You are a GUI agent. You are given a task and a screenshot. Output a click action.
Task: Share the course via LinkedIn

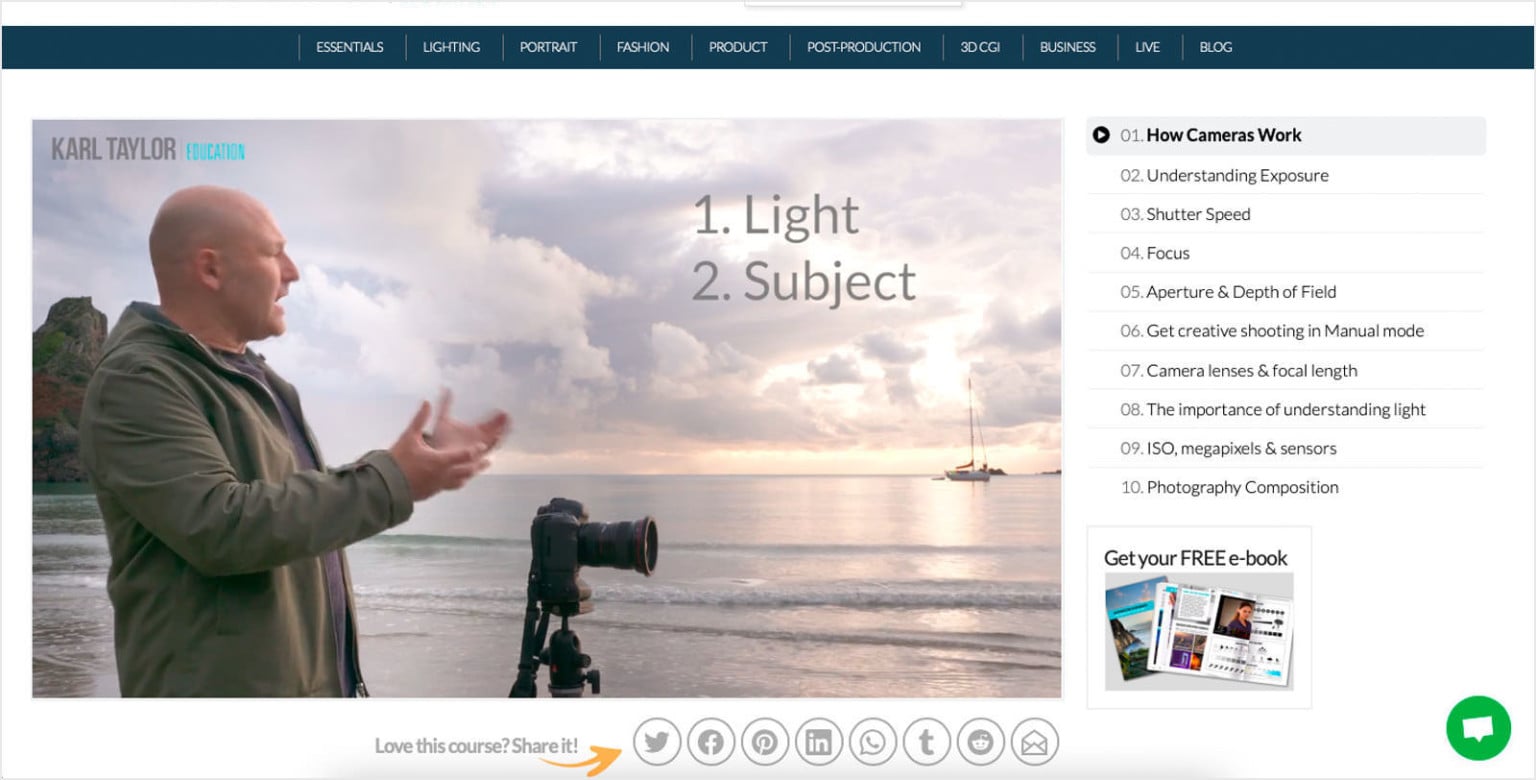point(819,742)
